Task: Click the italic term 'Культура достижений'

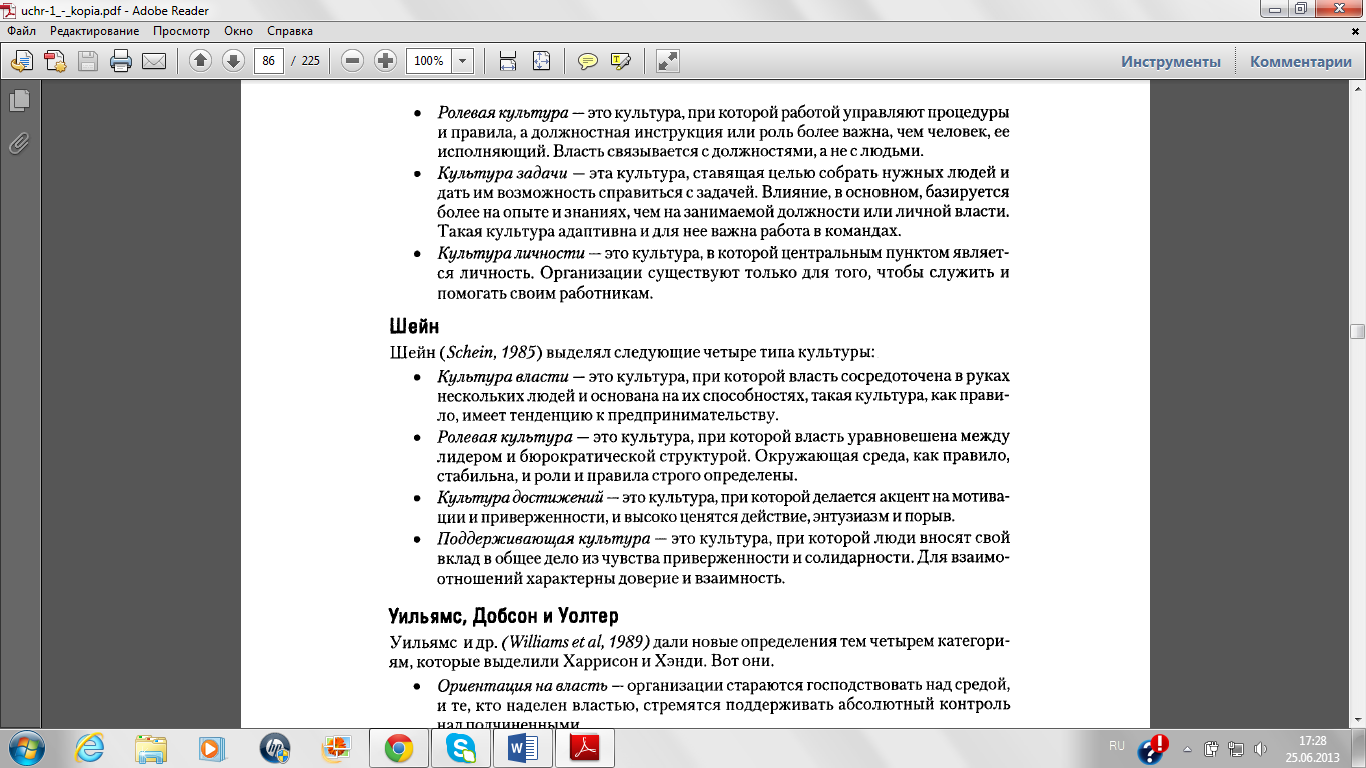Action: (520, 497)
